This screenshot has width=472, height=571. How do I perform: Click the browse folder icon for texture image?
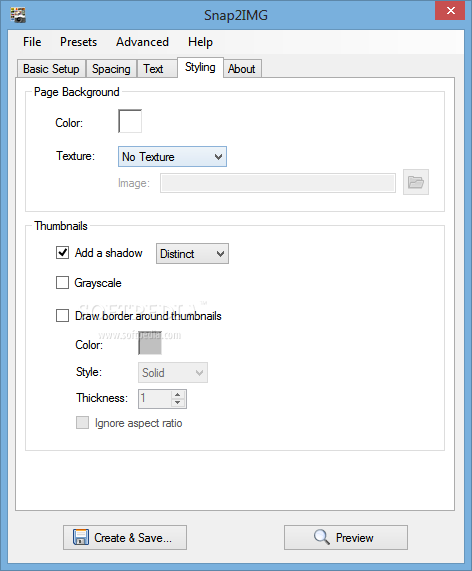pyautogui.click(x=416, y=182)
